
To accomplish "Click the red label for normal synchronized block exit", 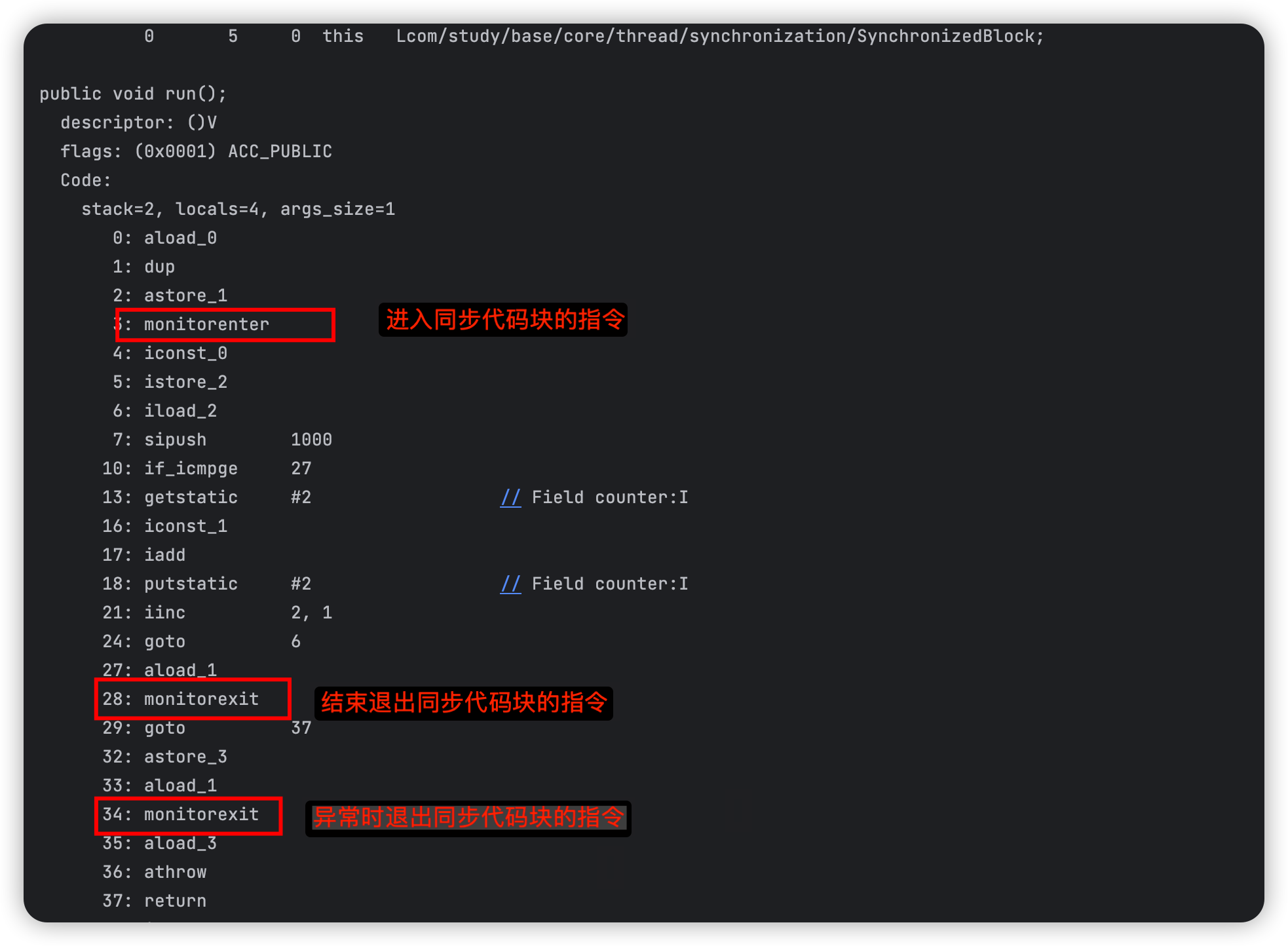I will coord(464,703).
